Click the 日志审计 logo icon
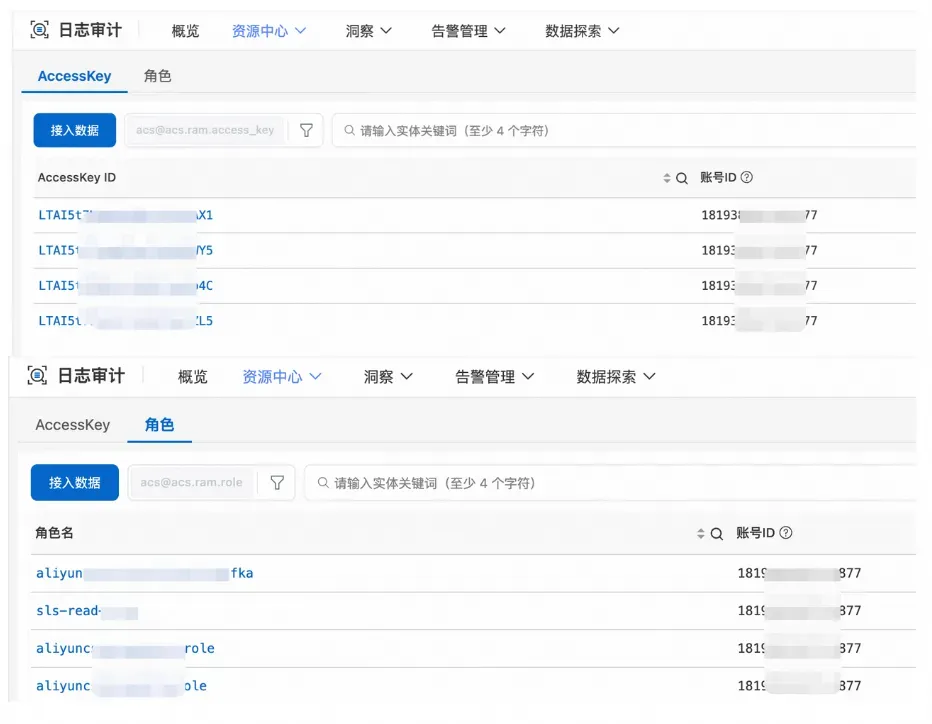Viewport: 932px width, 724px height. pyautogui.click(x=40, y=30)
